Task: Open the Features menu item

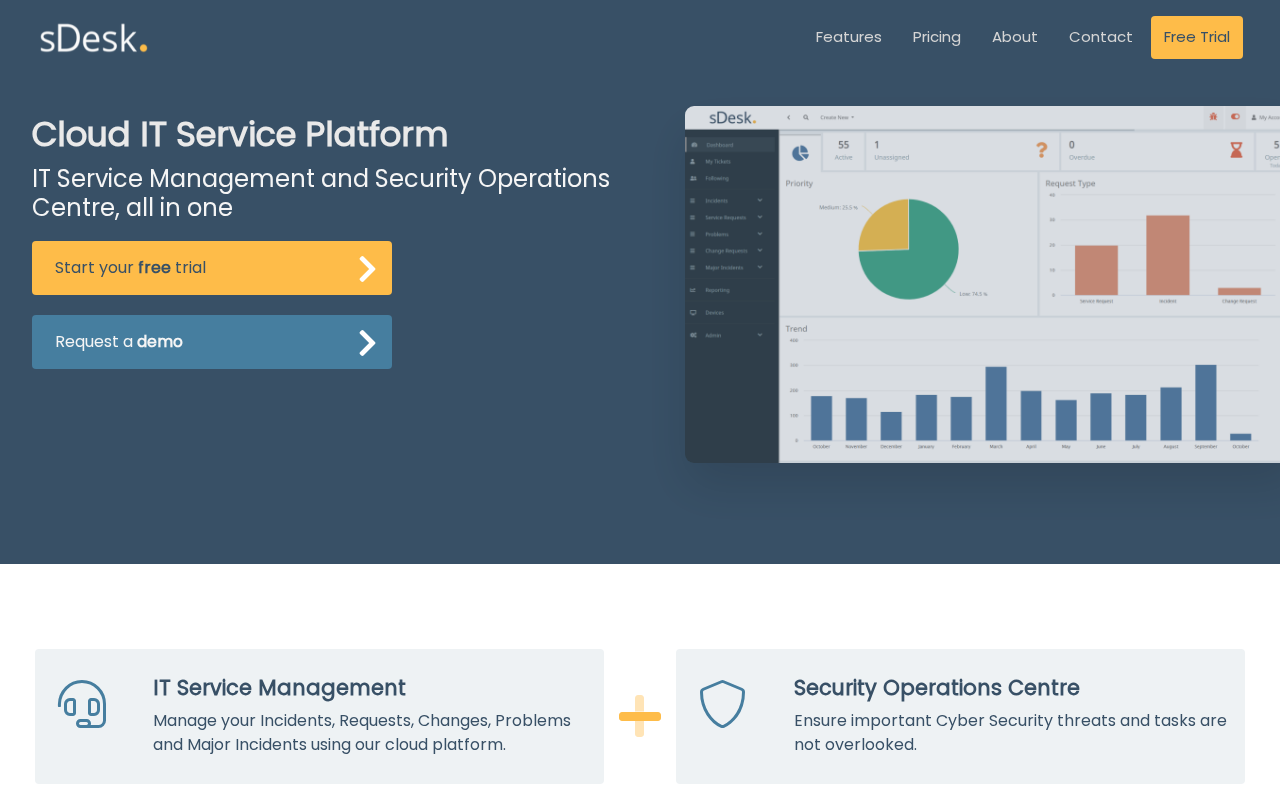Action: (848, 37)
